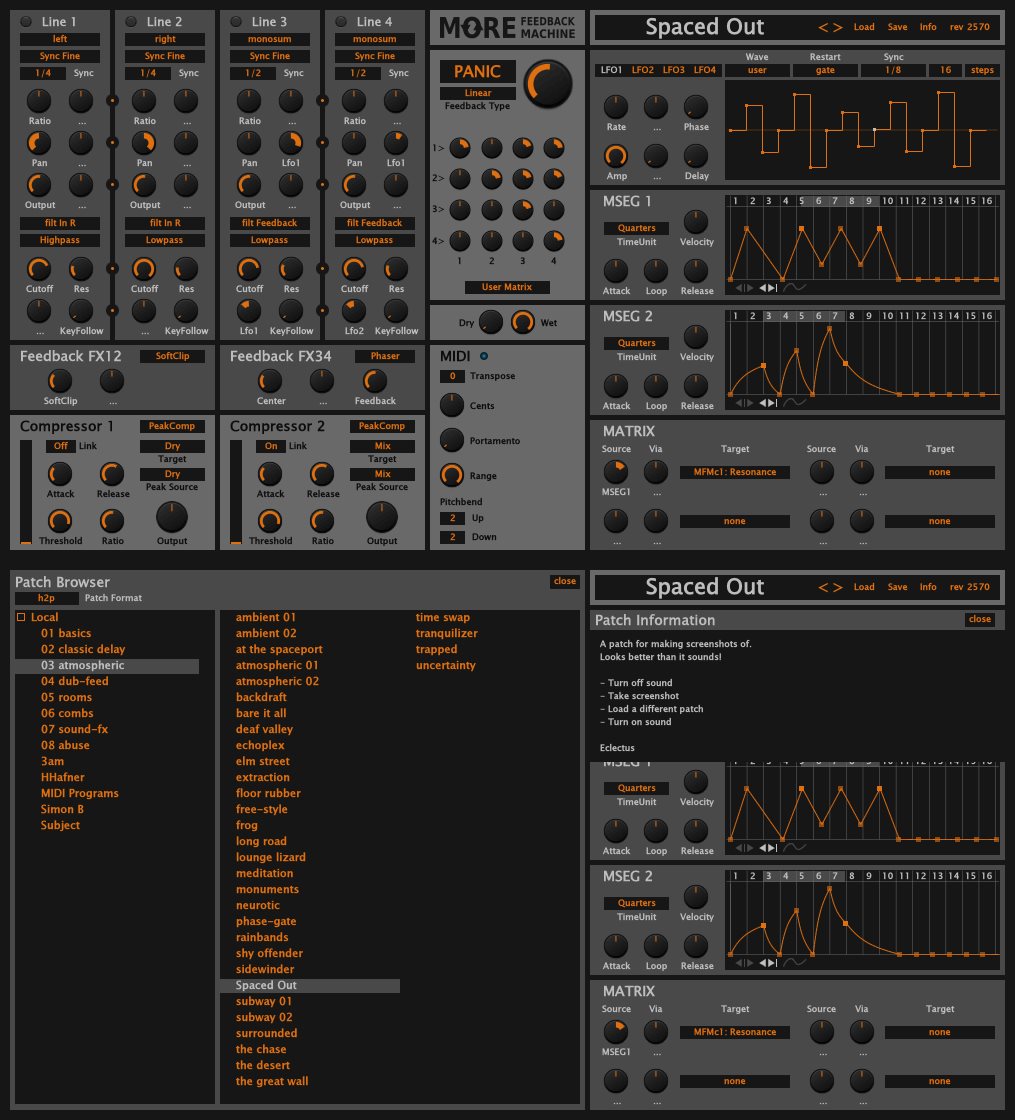
Task: Toggle Compressor 2 Link On switch
Action: pyautogui.click(x=270, y=446)
